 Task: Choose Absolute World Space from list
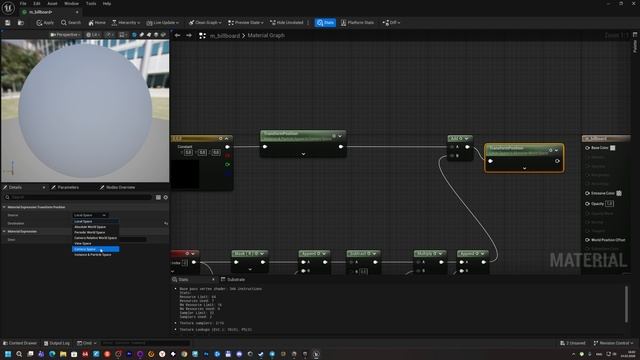pyautogui.click(x=96, y=227)
